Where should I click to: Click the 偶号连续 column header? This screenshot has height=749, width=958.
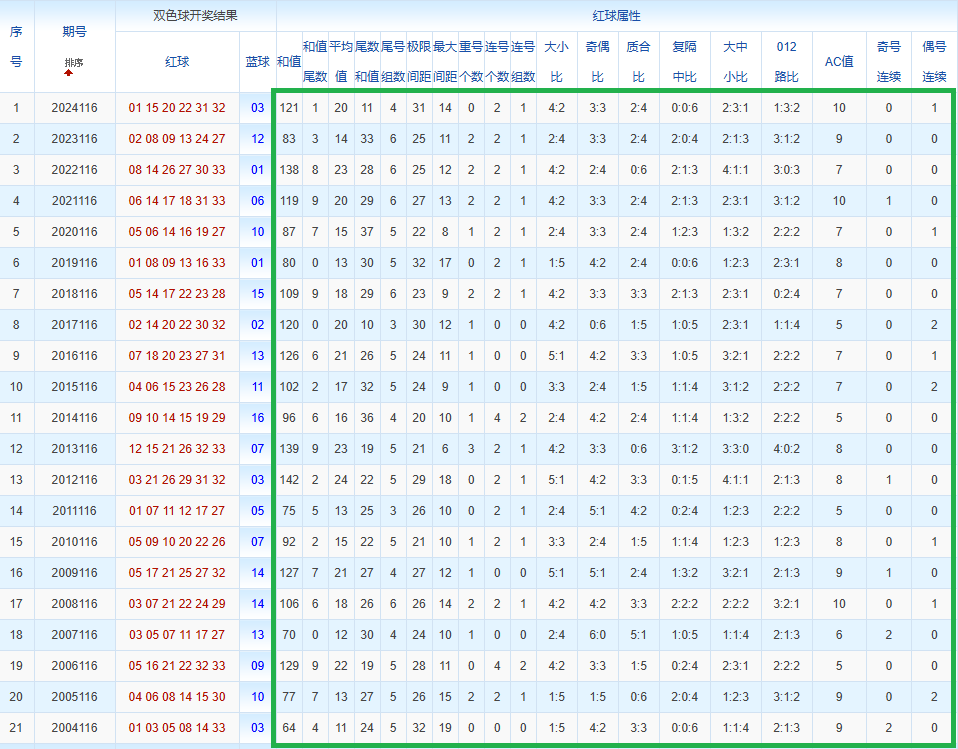coord(934,62)
